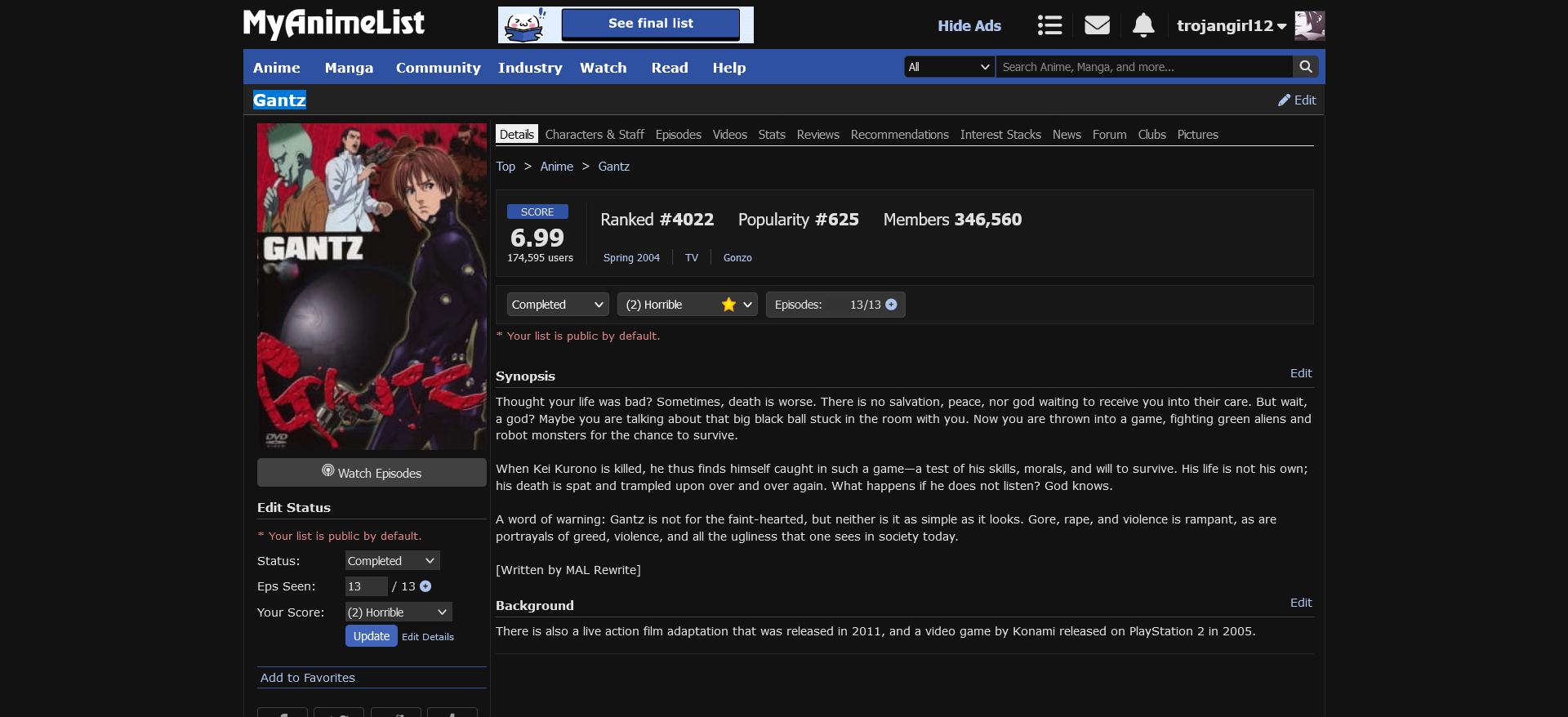Image resolution: width=1568 pixels, height=717 pixels.
Task: Open the Anime navigation menu
Action: [x=277, y=68]
